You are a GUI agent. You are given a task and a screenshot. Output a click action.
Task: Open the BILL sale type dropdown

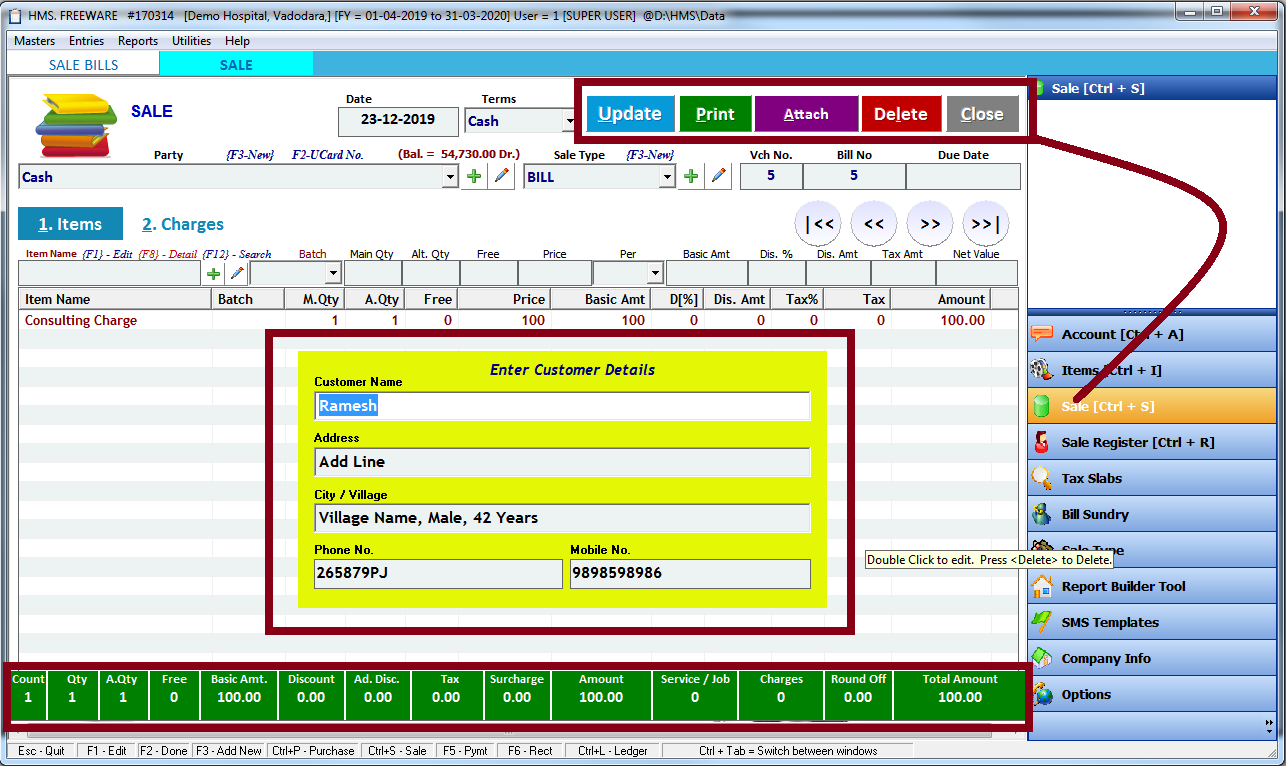tap(665, 175)
